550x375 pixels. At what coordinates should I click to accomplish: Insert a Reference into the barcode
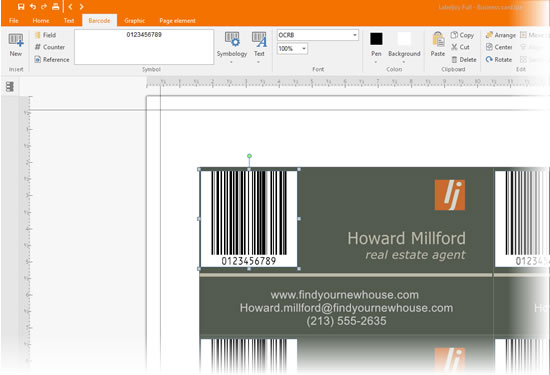point(52,60)
